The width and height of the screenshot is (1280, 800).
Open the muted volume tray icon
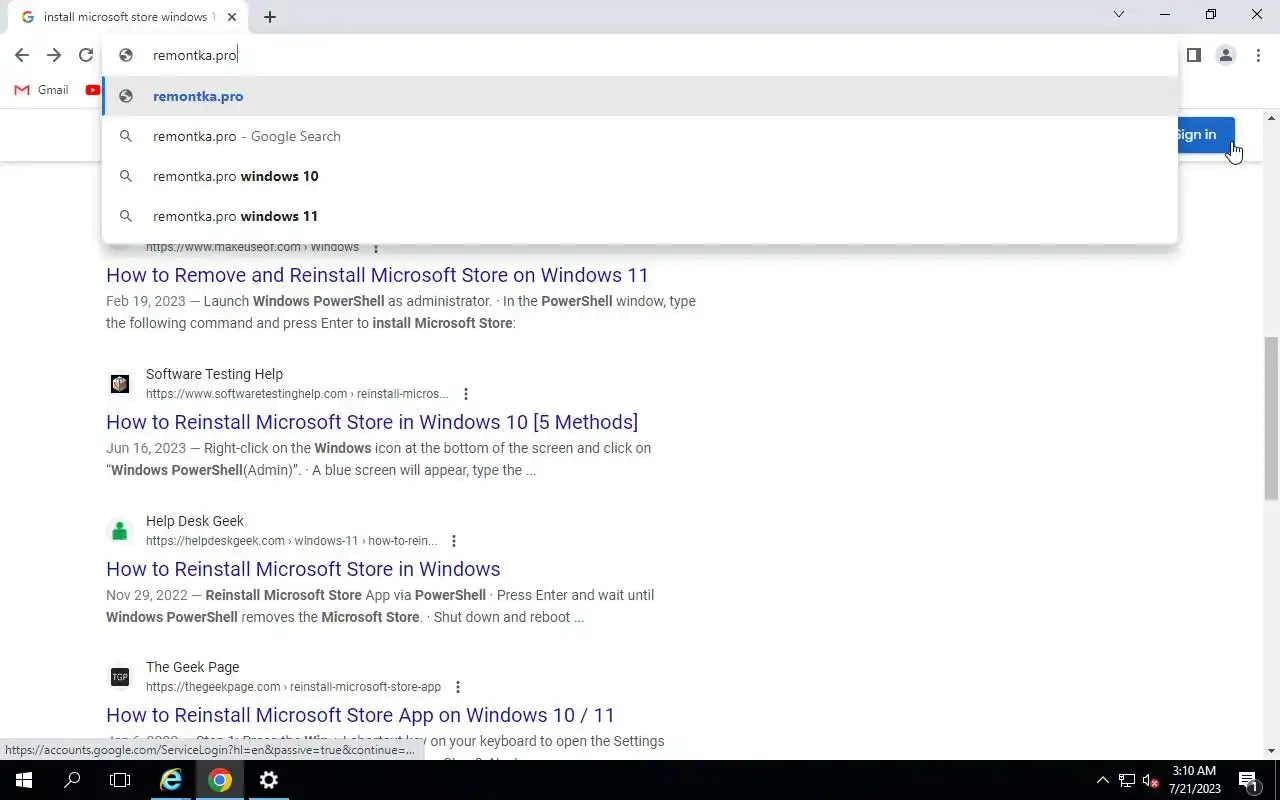(1151, 780)
